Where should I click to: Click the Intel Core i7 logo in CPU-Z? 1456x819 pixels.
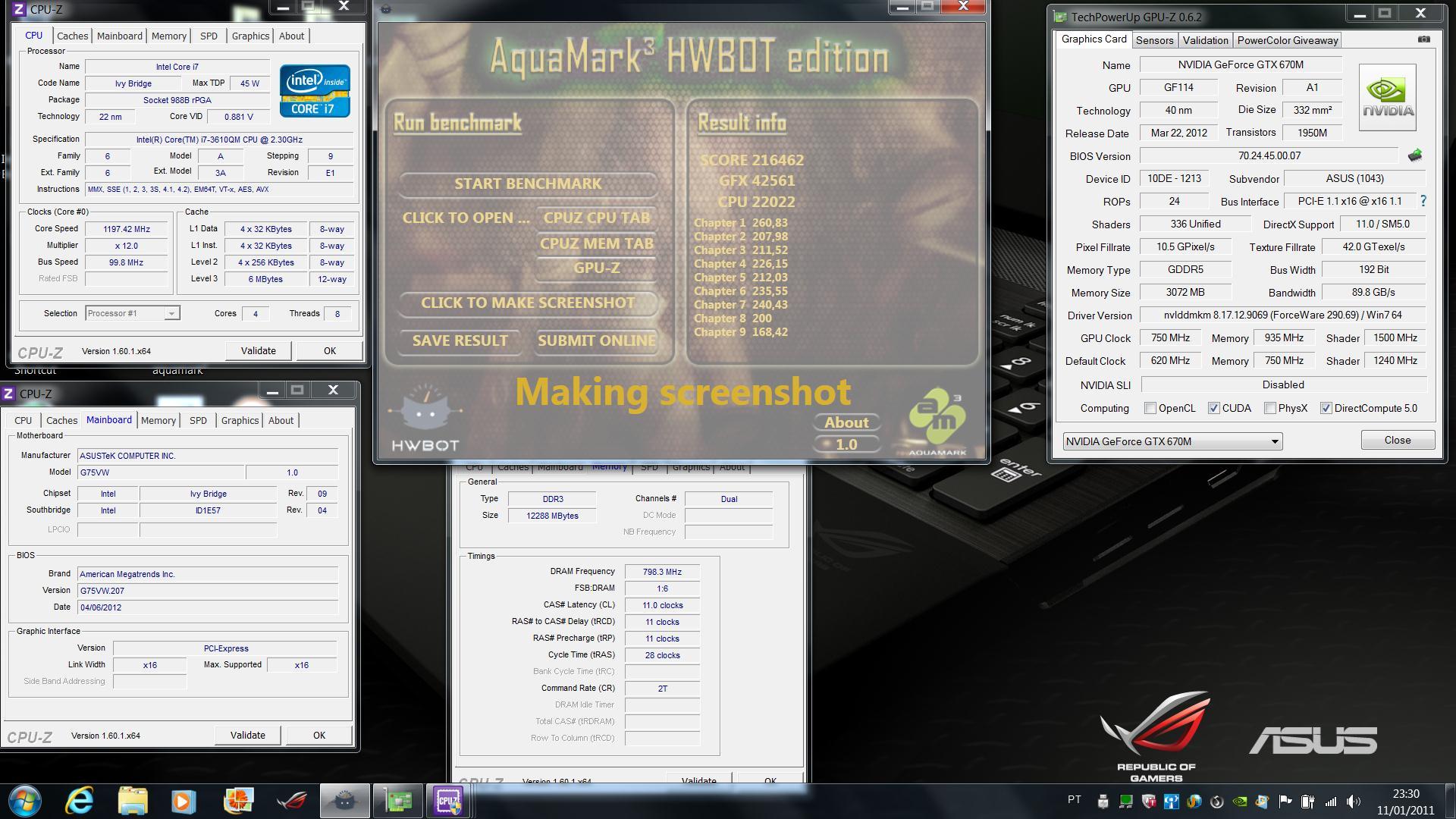tap(315, 91)
